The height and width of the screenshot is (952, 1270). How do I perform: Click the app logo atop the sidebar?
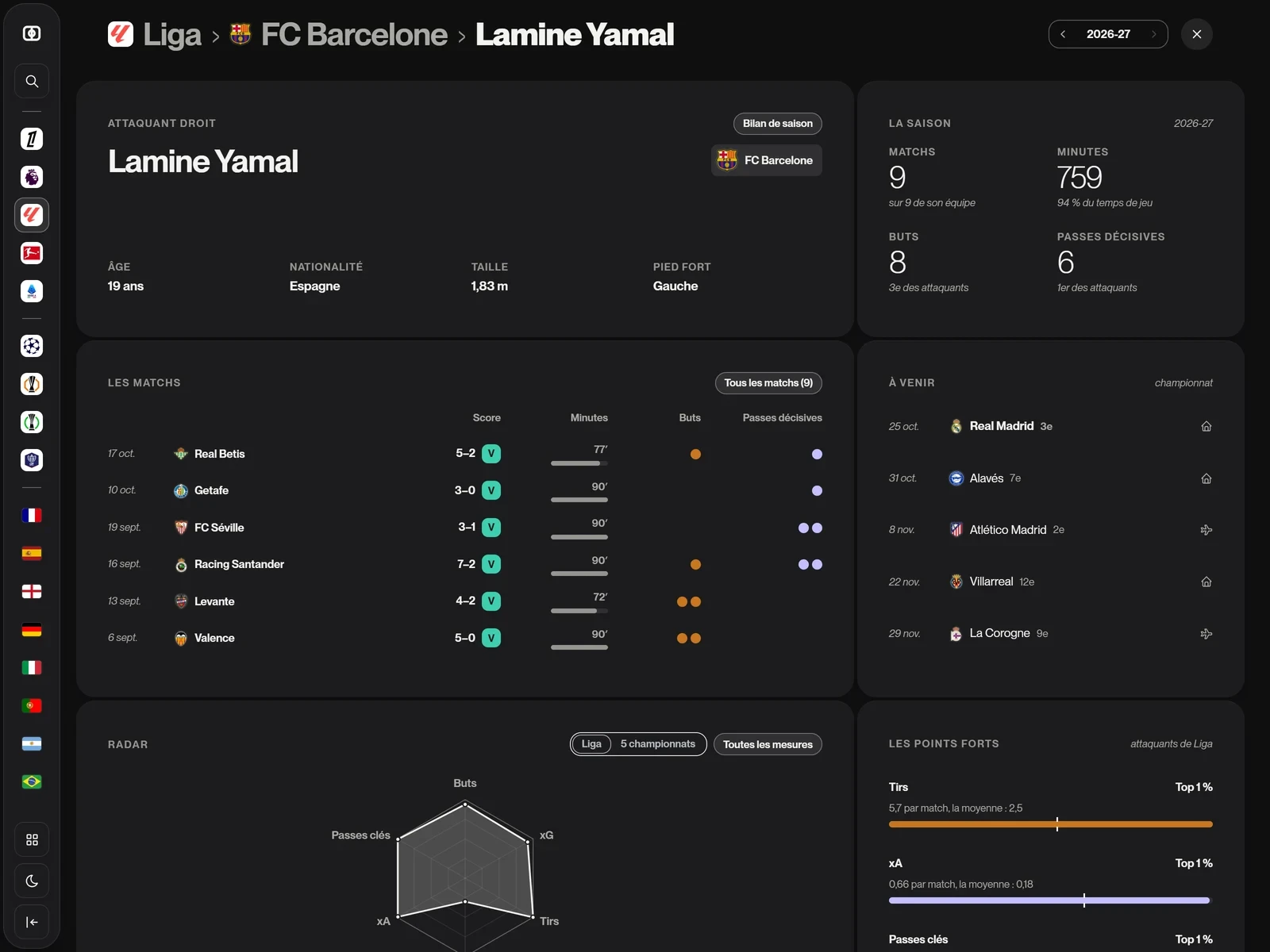click(x=32, y=33)
